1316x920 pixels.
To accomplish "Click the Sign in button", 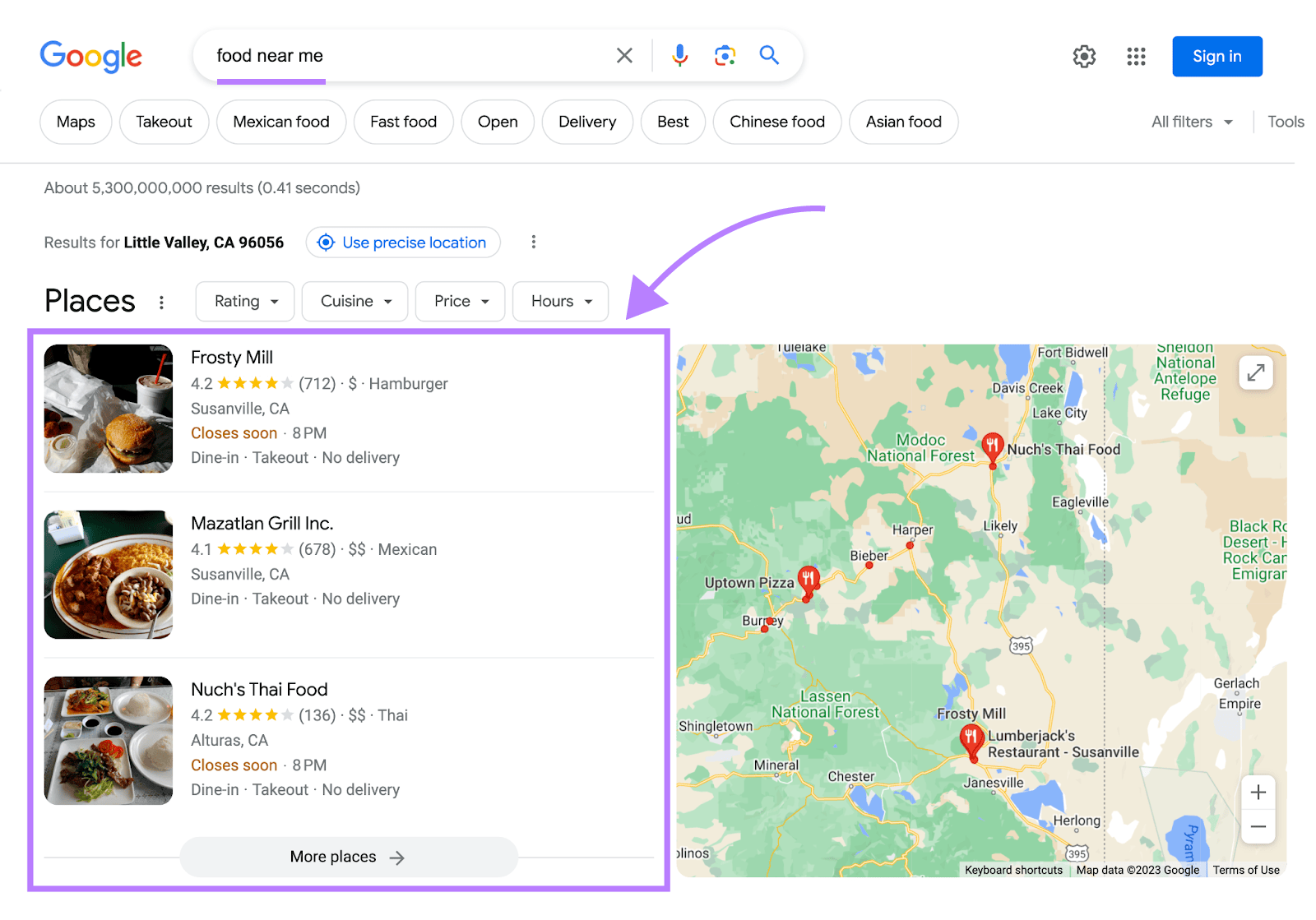I will tap(1216, 57).
